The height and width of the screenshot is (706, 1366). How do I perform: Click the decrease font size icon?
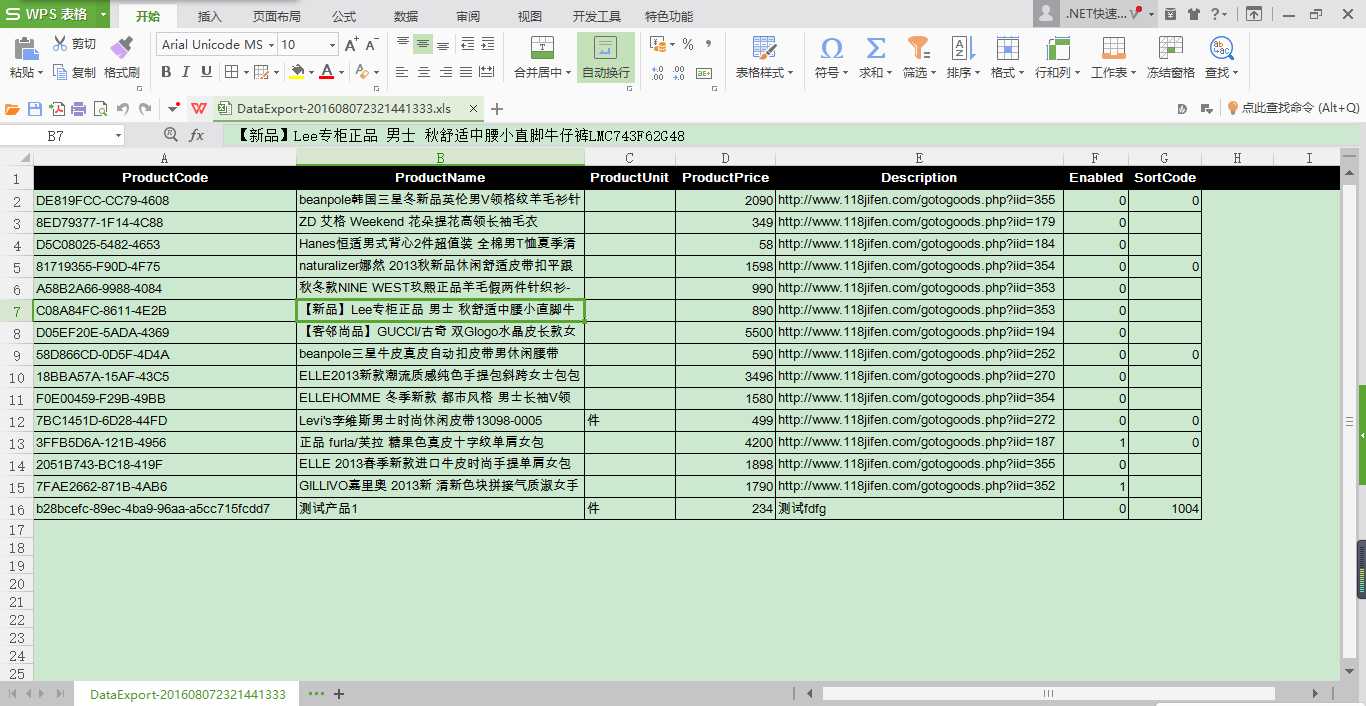372,45
